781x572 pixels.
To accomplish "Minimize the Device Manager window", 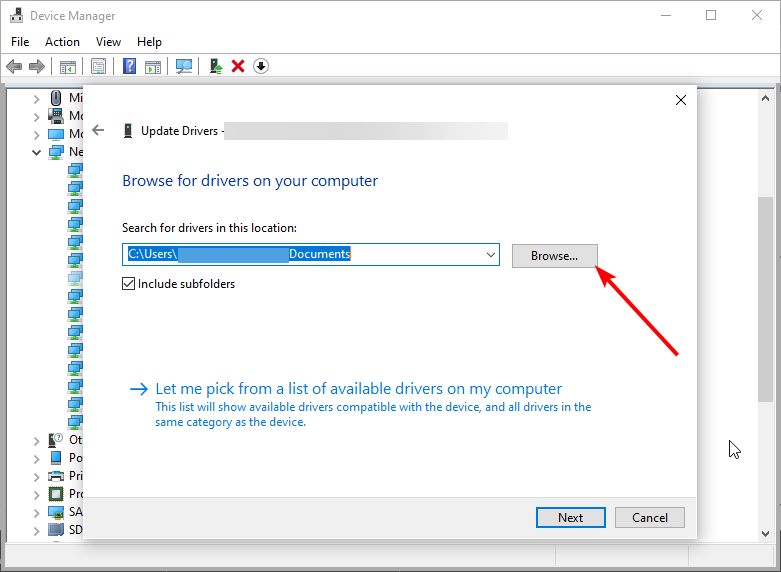I will (666, 15).
